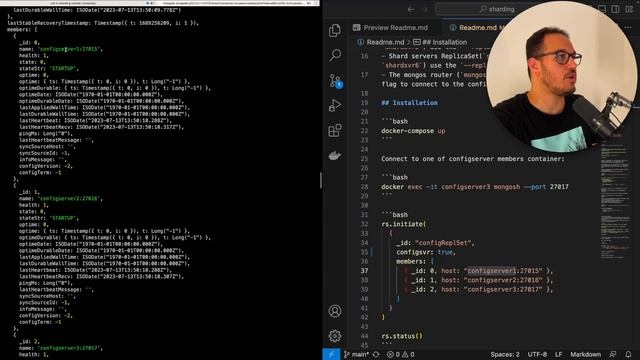This screenshot has width=640, height=360.
Task: Click the 'rs.initiate(' line in editor
Action: click(404, 224)
